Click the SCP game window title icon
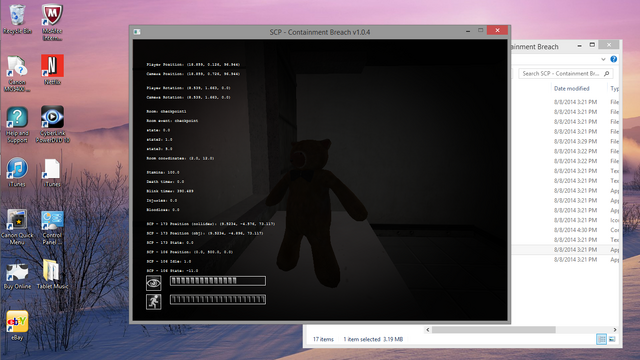This screenshot has width=640, height=360. [137, 32]
